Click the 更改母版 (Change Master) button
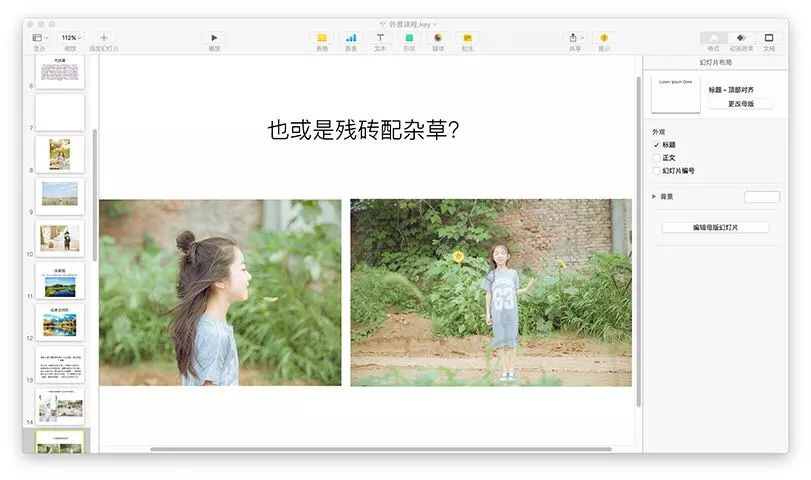811x480 pixels. coord(741,104)
